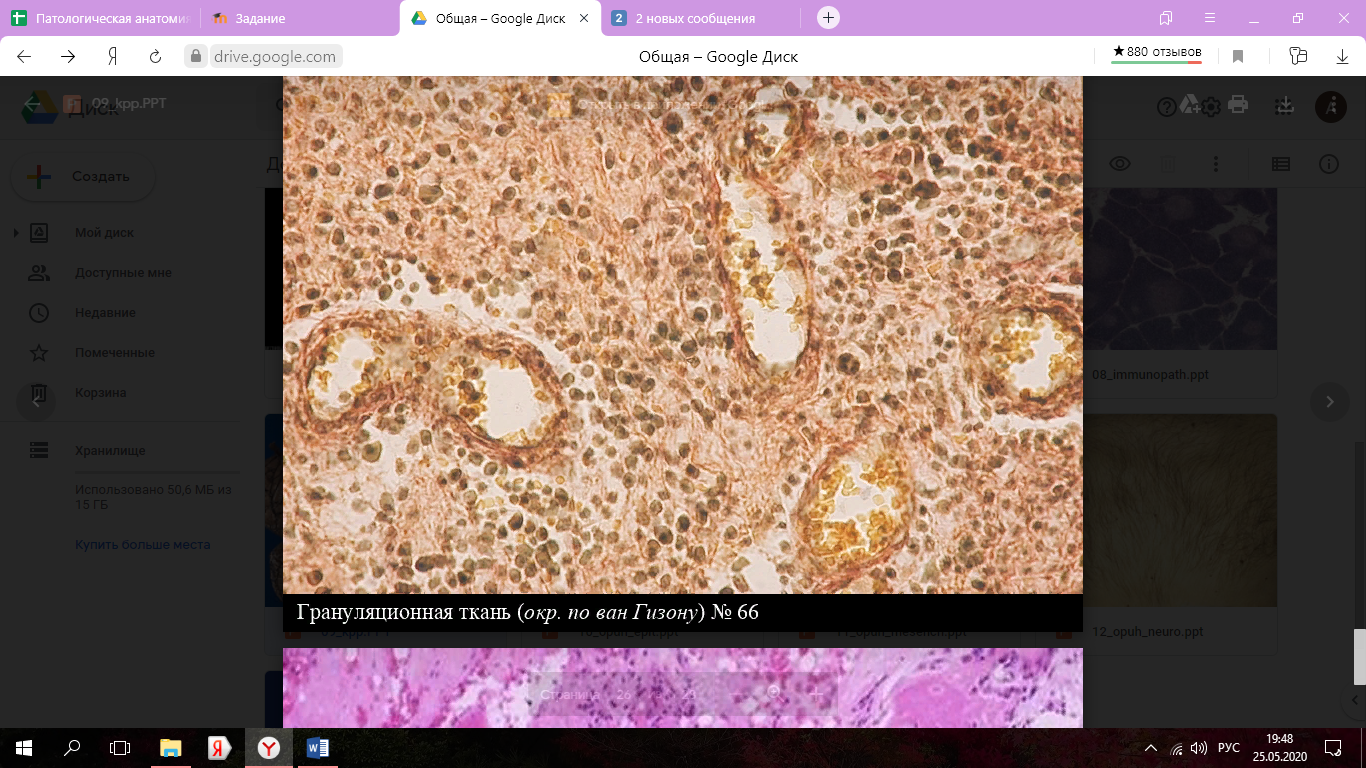The width and height of the screenshot is (1366, 768).
Task: Open Yandex app from taskbar
Action: (220, 747)
